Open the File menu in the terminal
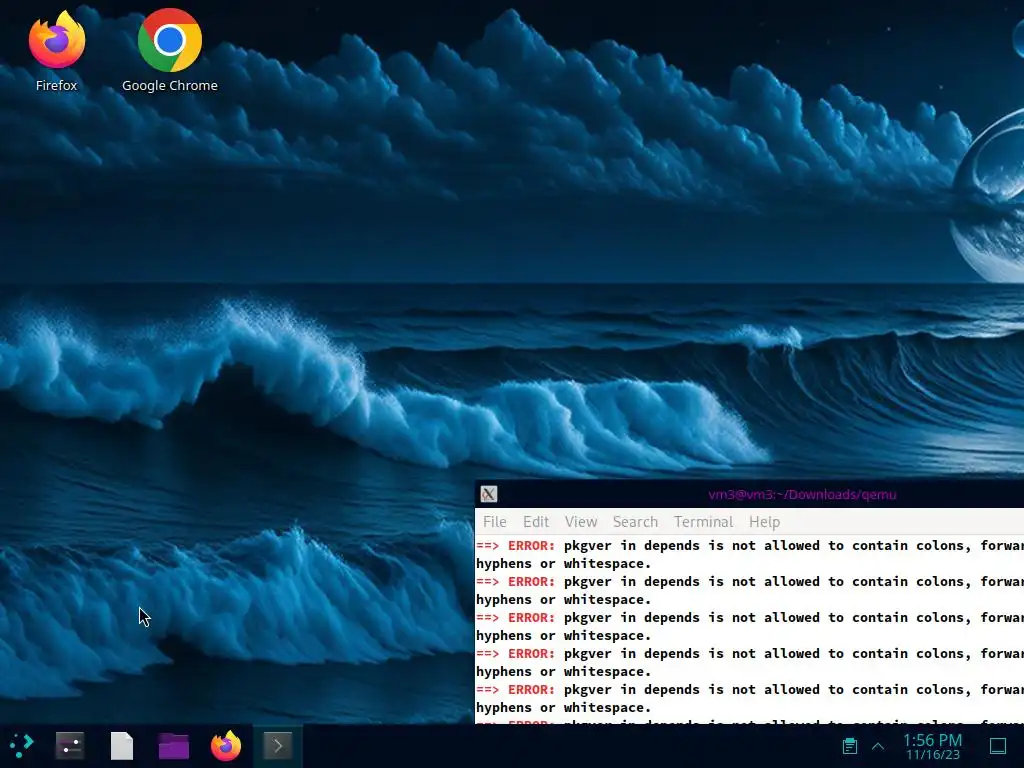 click(x=494, y=522)
